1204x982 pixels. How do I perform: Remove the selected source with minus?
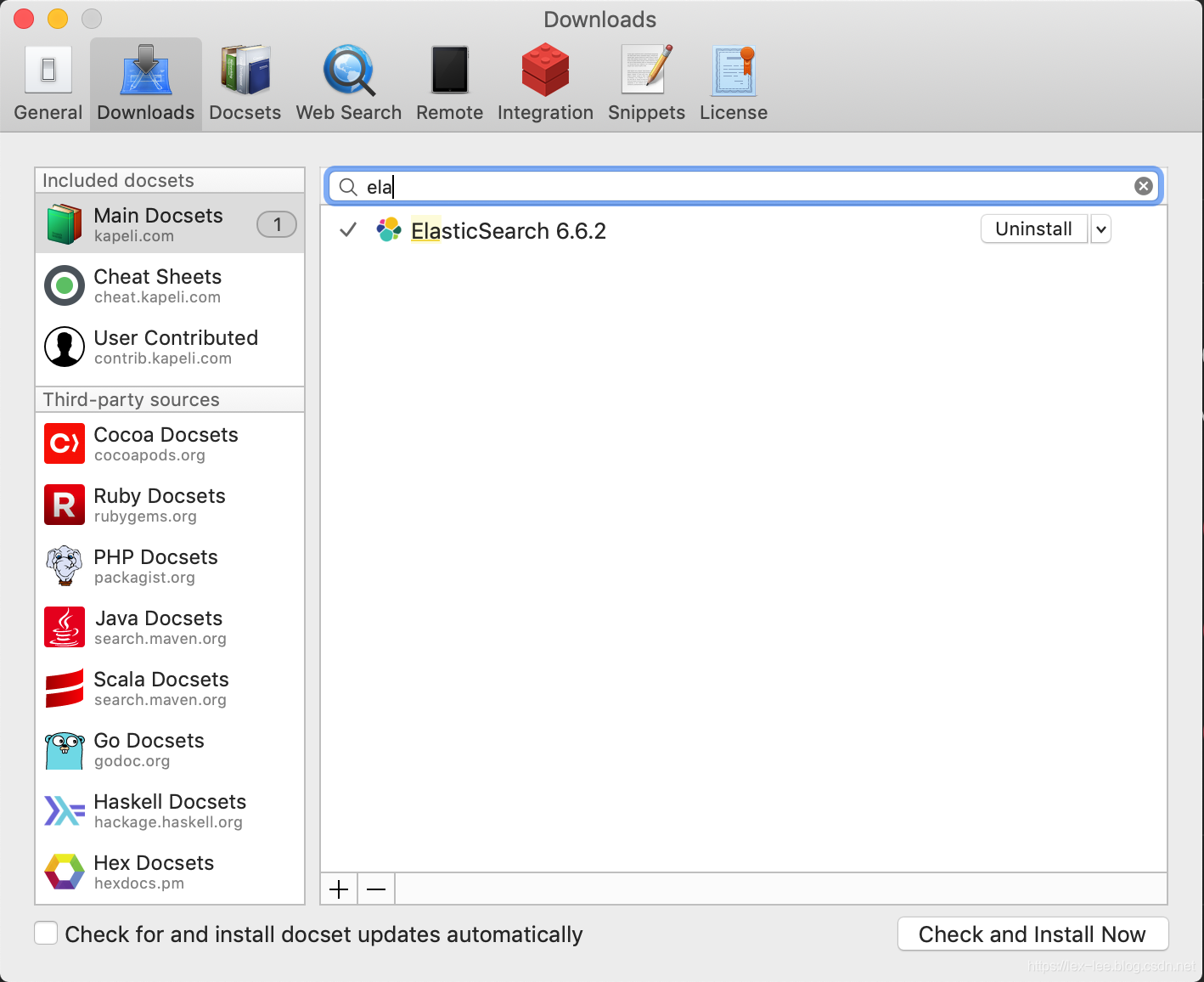376,889
